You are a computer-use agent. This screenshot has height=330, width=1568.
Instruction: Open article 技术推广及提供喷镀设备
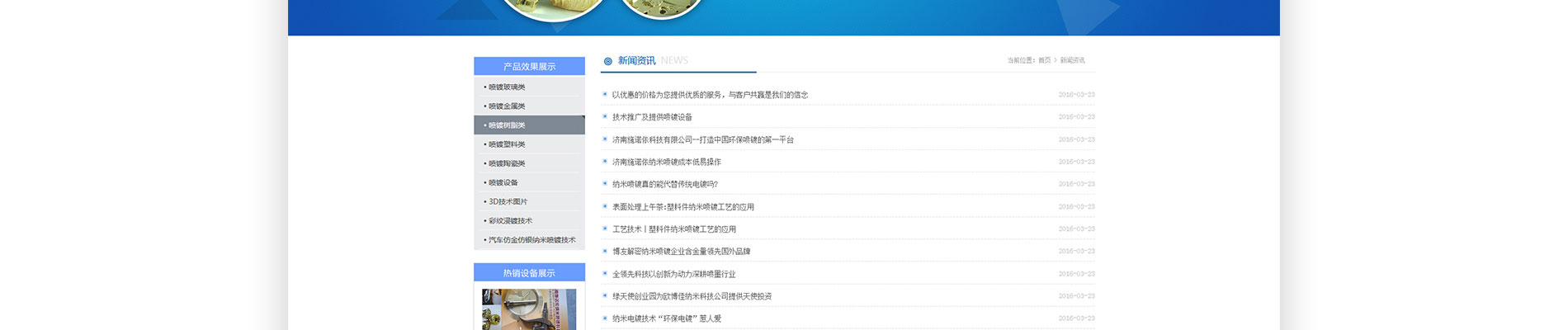[653, 117]
